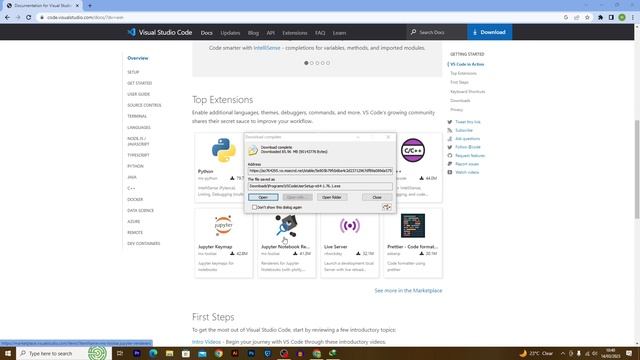Open Task View in the taskbar

(120, 353)
